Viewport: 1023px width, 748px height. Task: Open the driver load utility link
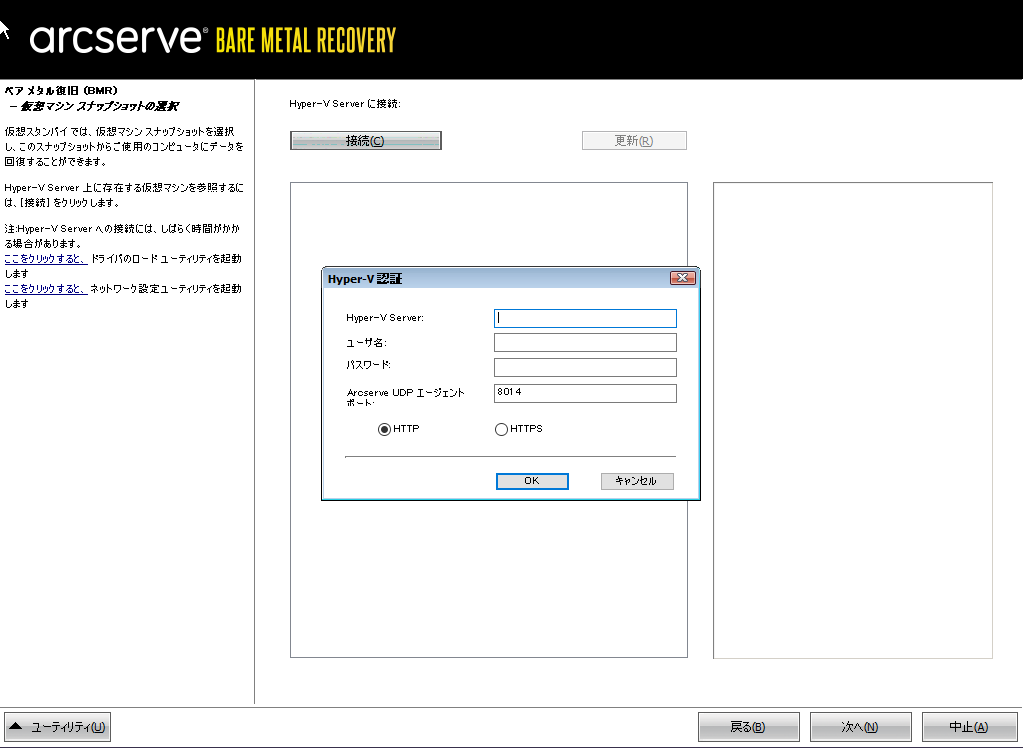46,258
